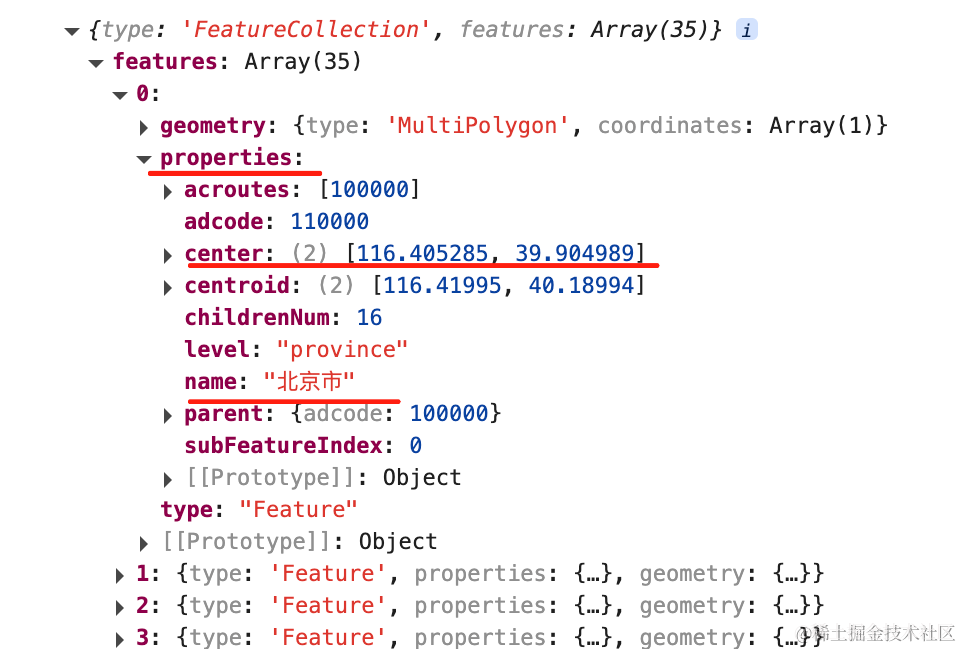
Task: Expand the geometry MultiPolygon node
Action: point(144,127)
